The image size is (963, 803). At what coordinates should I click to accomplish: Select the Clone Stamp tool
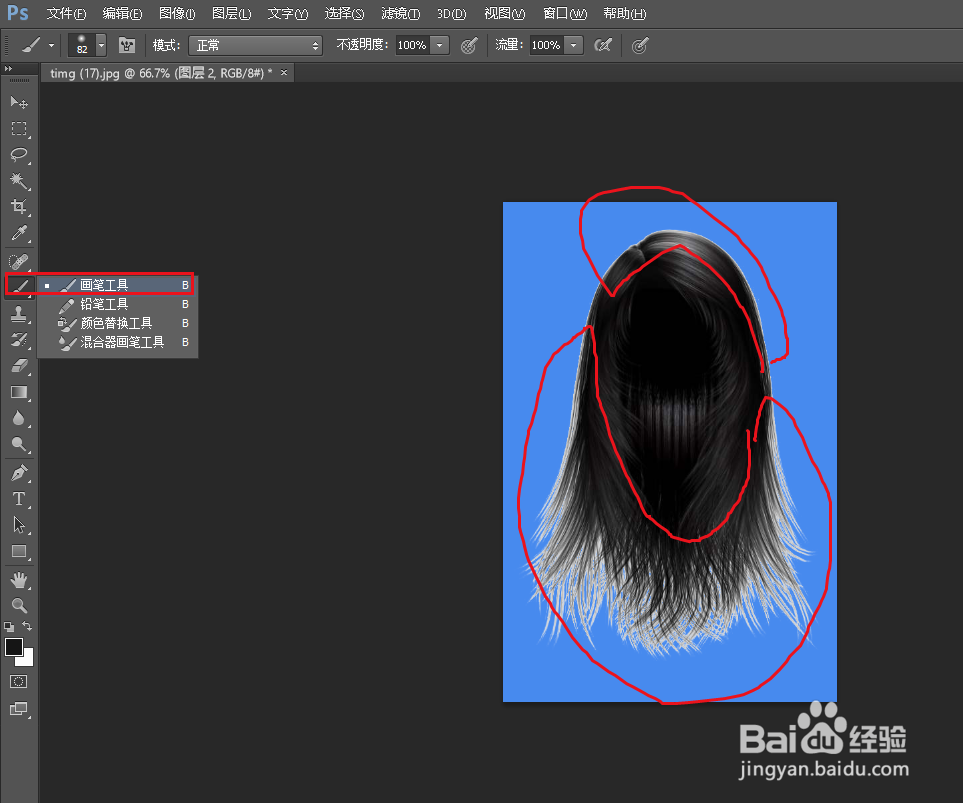[x=18, y=313]
